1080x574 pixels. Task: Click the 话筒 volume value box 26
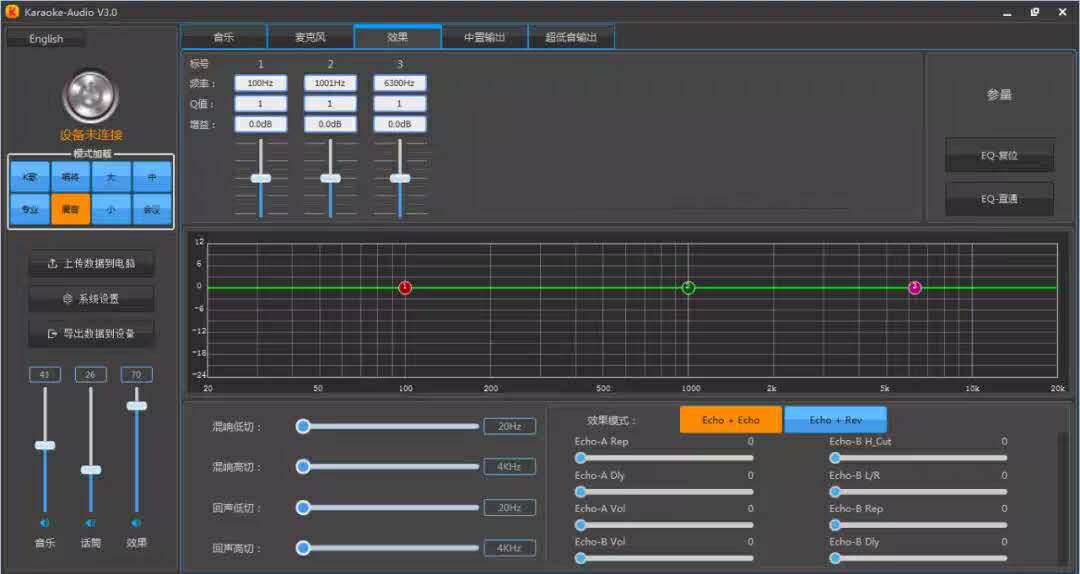(x=90, y=375)
